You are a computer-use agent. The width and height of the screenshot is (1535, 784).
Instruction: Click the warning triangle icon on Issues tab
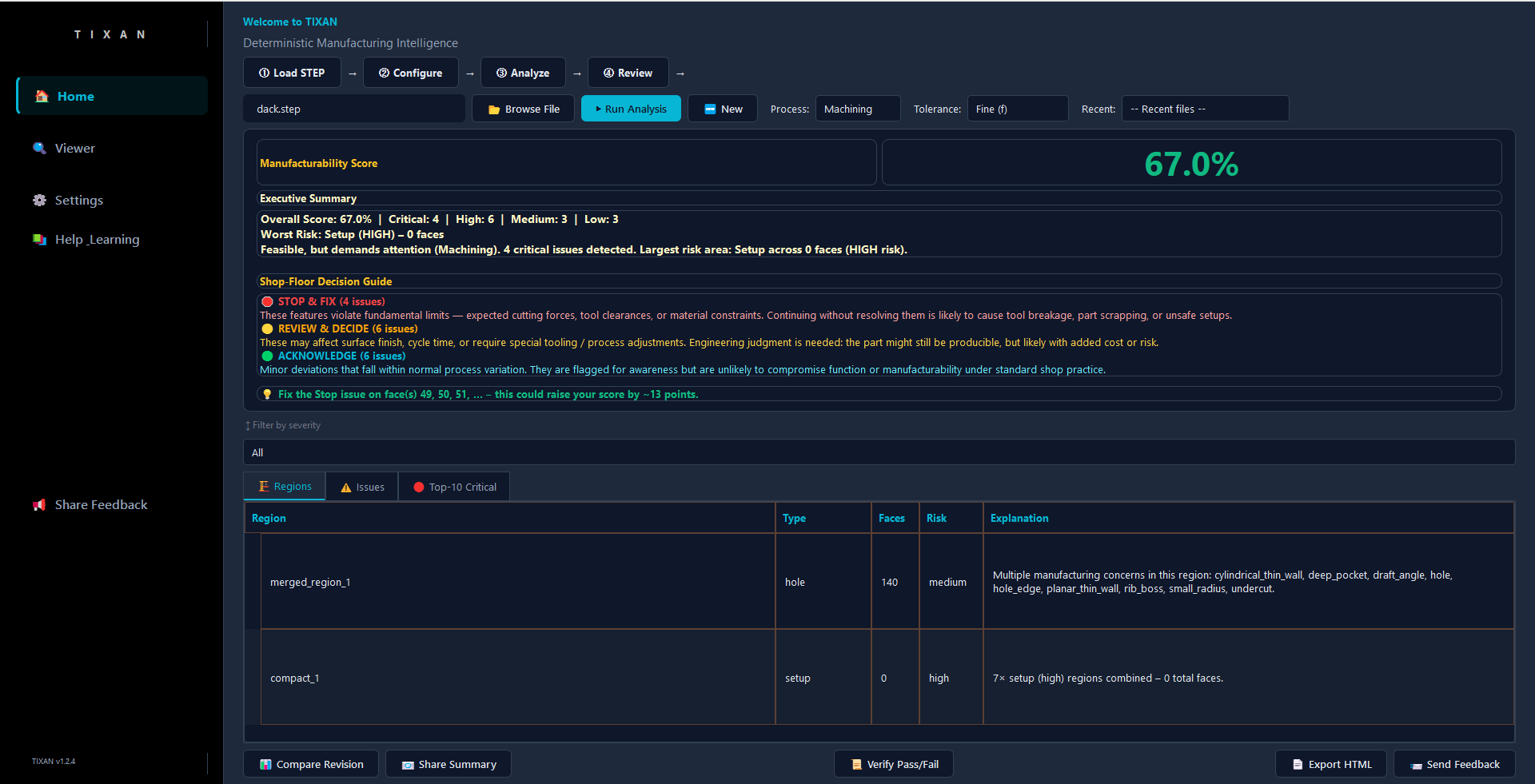coord(346,488)
